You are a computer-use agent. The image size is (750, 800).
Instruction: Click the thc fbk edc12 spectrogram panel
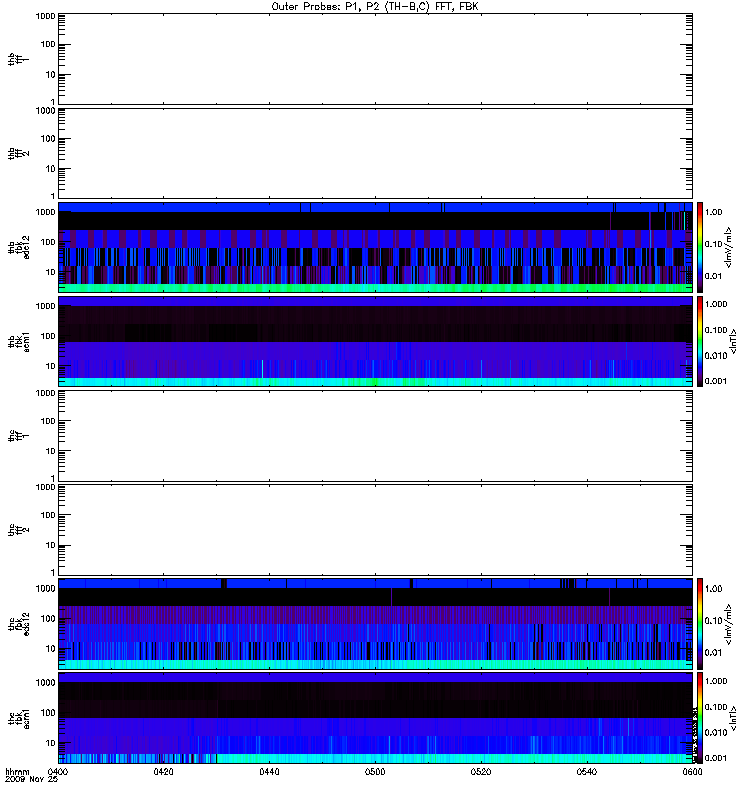(x=375, y=623)
